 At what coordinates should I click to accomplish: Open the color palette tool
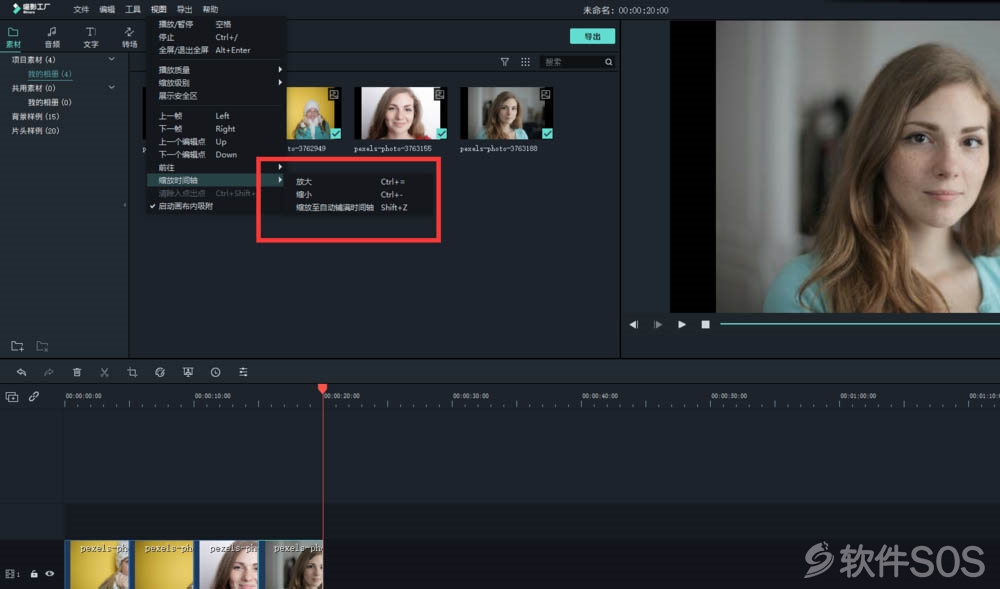[x=160, y=372]
